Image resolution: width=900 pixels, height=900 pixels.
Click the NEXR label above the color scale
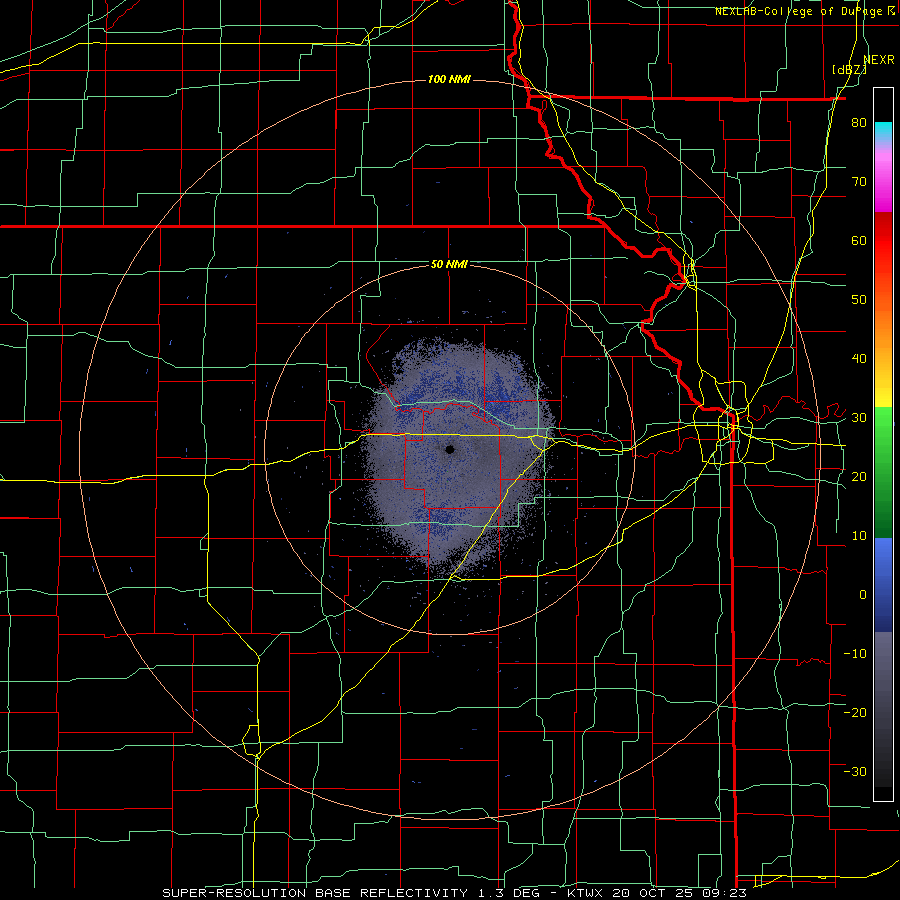pyautogui.click(x=879, y=59)
